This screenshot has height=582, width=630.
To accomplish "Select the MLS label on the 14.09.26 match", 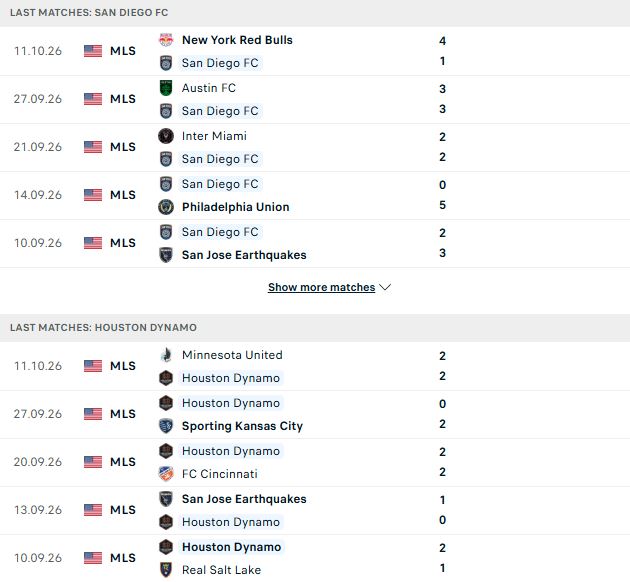I will pyautogui.click(x=123, y=195).
